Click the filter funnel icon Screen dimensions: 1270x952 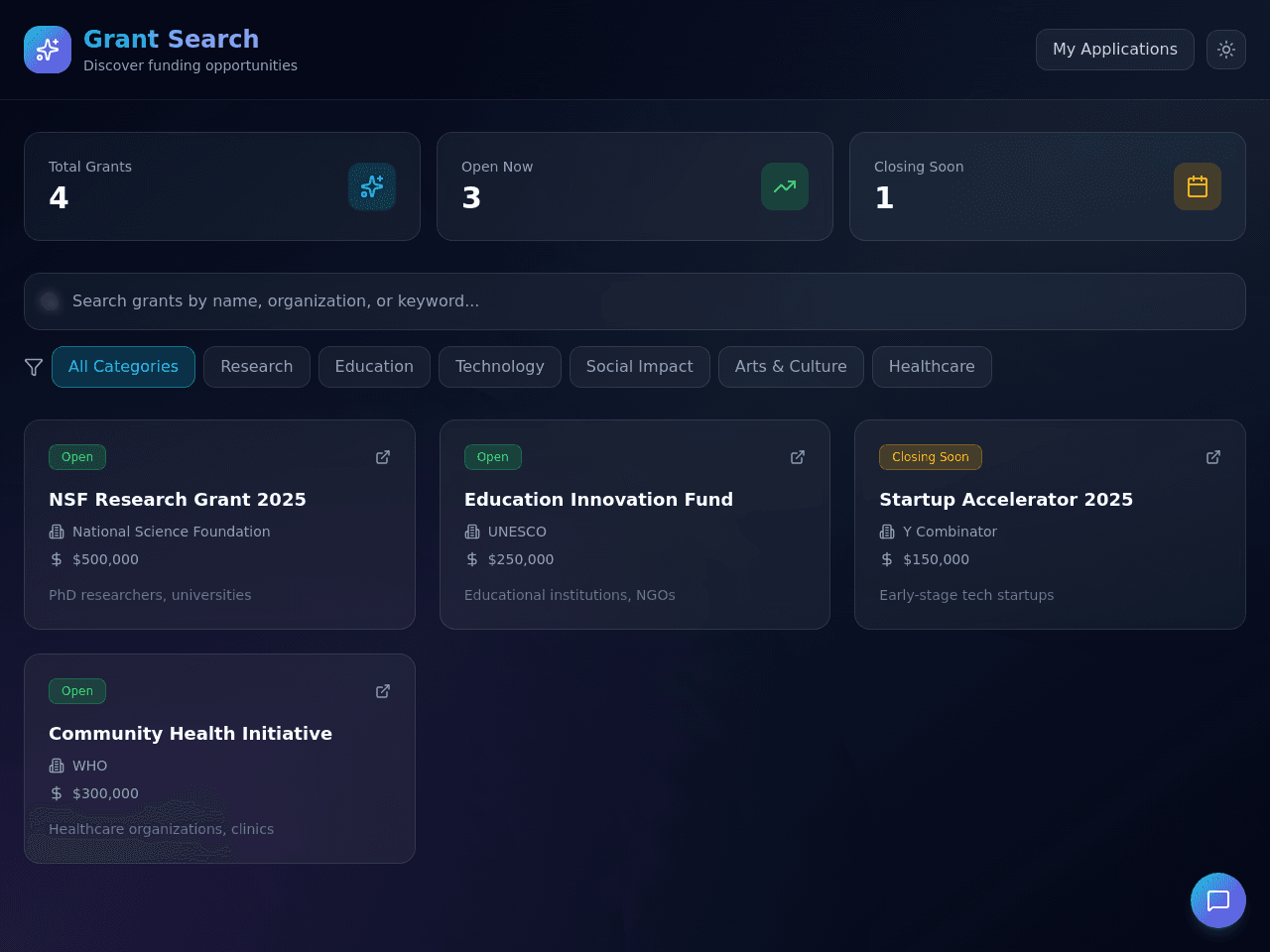click(x=34, y=367)
